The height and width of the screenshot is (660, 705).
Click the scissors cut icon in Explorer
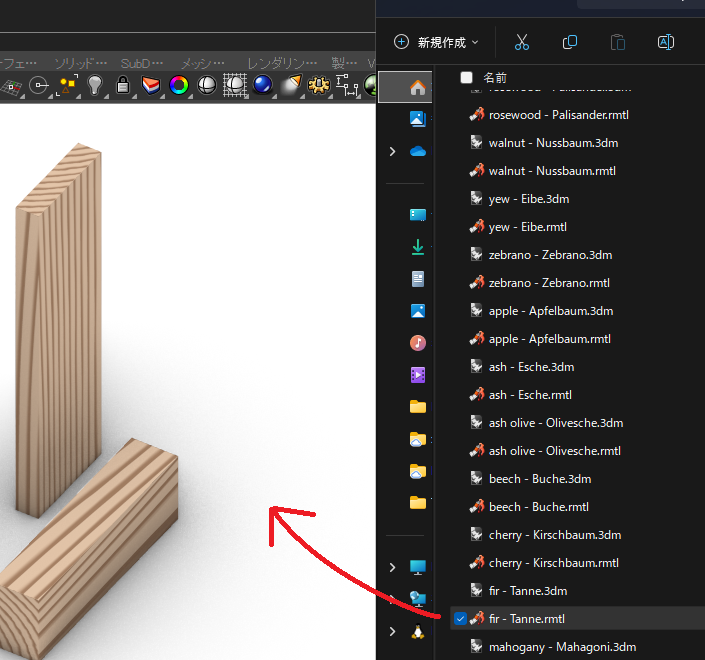[521, 42]
